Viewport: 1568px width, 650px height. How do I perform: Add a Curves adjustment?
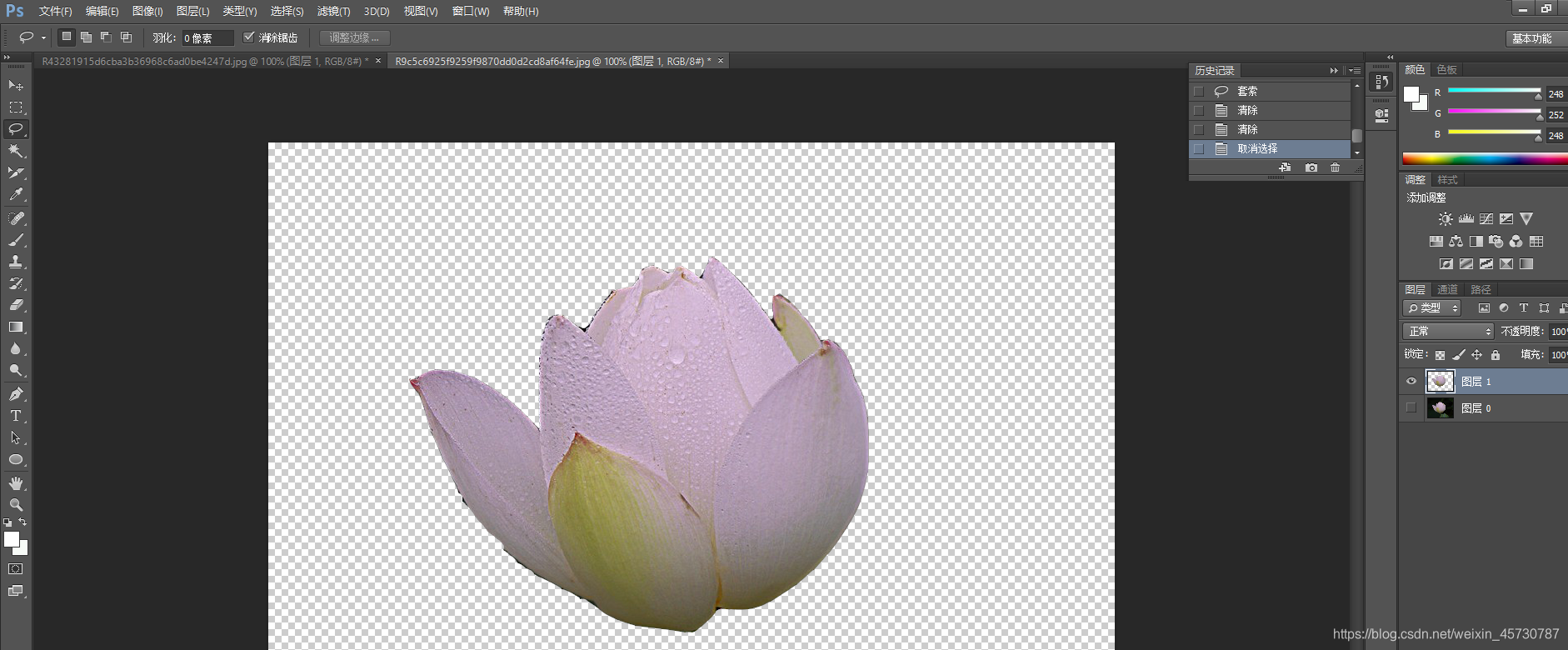1486,219
